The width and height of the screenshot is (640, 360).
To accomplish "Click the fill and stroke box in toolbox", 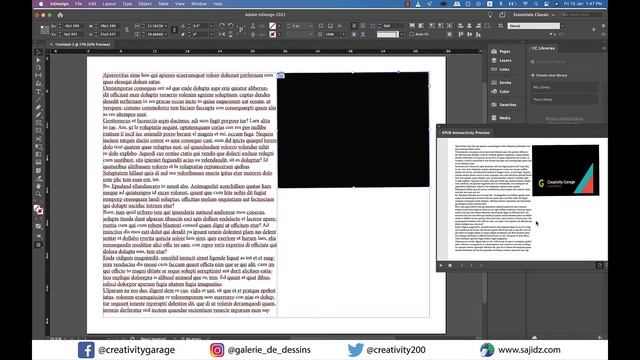I will coord(38,209).
